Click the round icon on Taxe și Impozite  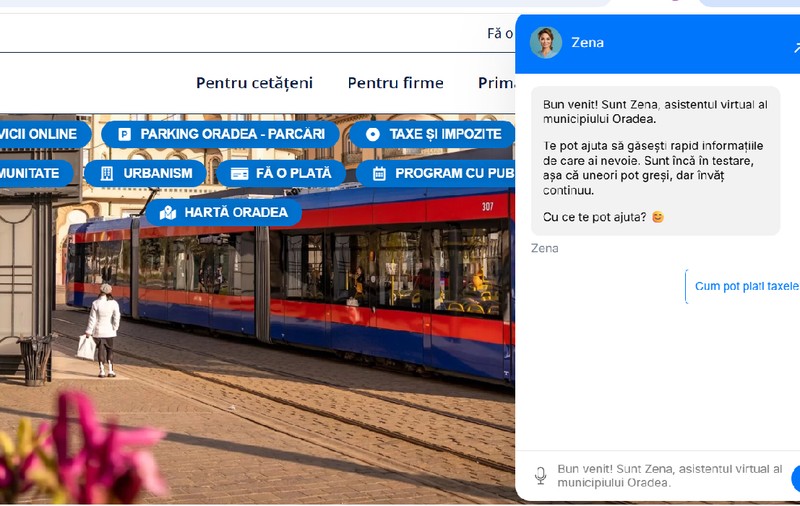[x=373, y=134]
